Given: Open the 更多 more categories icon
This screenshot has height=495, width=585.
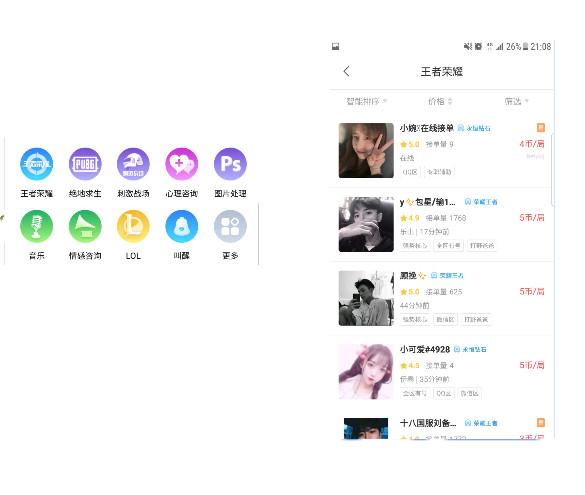Looking at the screenshot, I should pos(230,226).
